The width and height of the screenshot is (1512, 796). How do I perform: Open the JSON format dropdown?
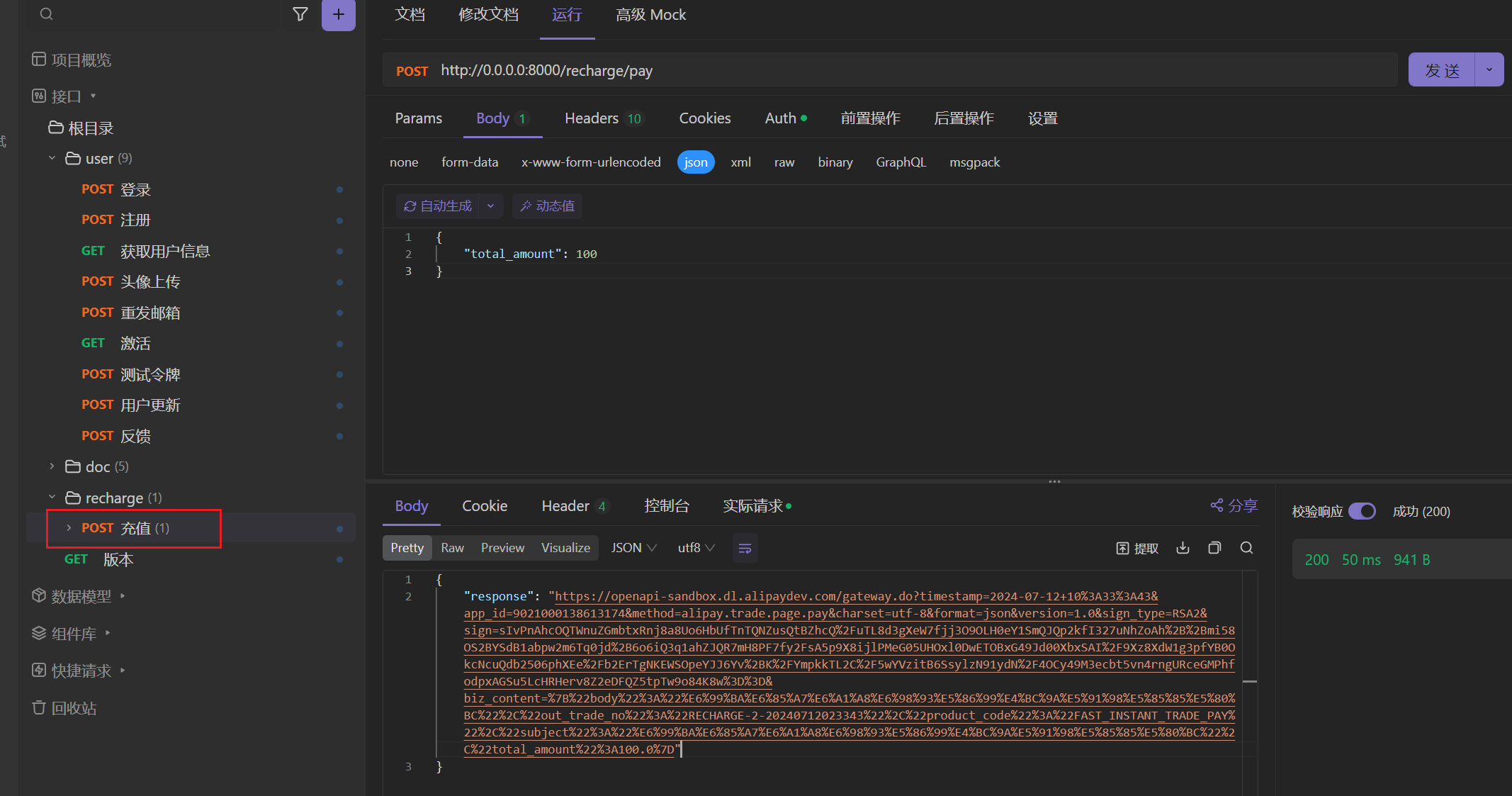tap(633, 548)
